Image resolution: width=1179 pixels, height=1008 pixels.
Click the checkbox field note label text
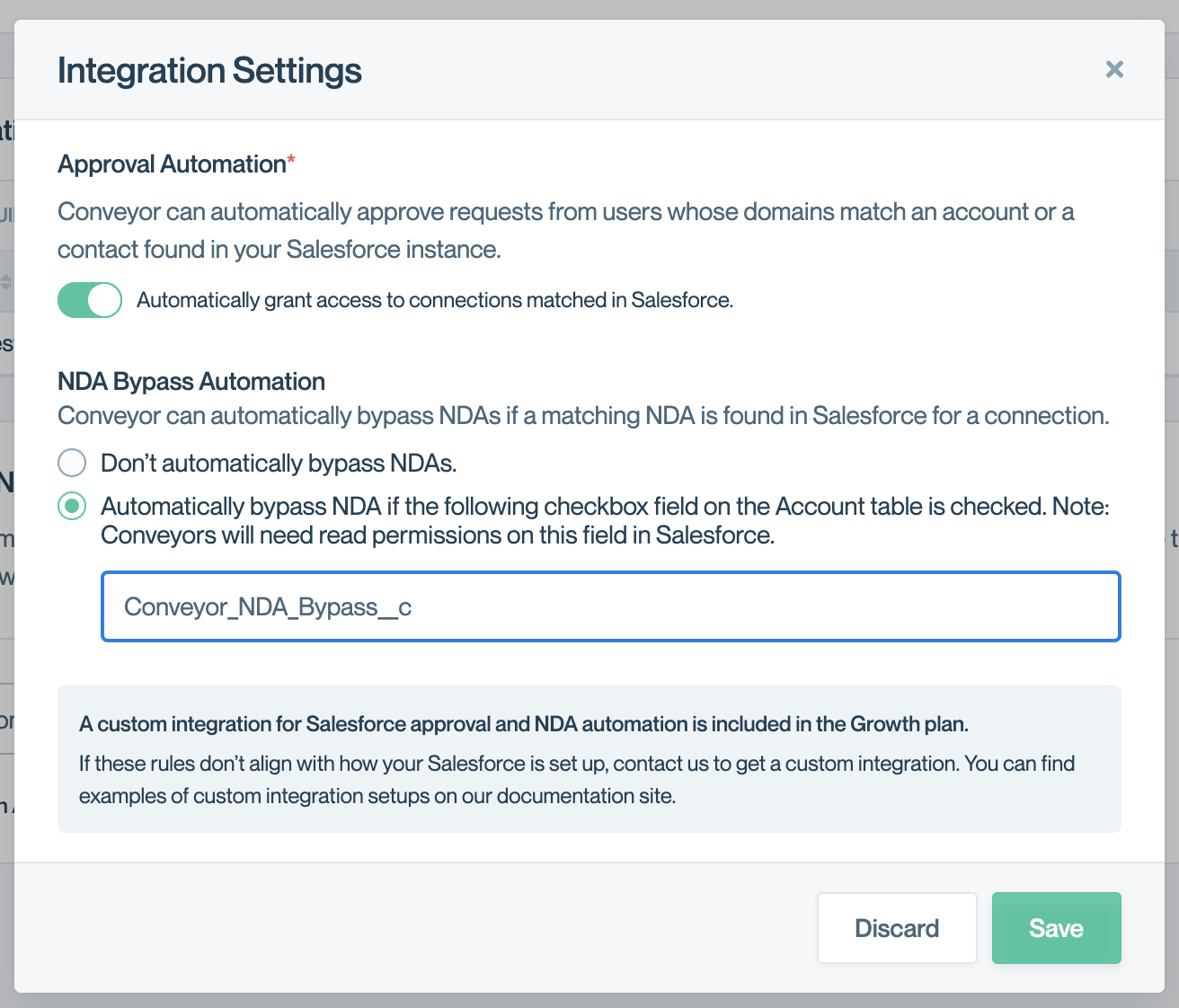coord(605,521)
